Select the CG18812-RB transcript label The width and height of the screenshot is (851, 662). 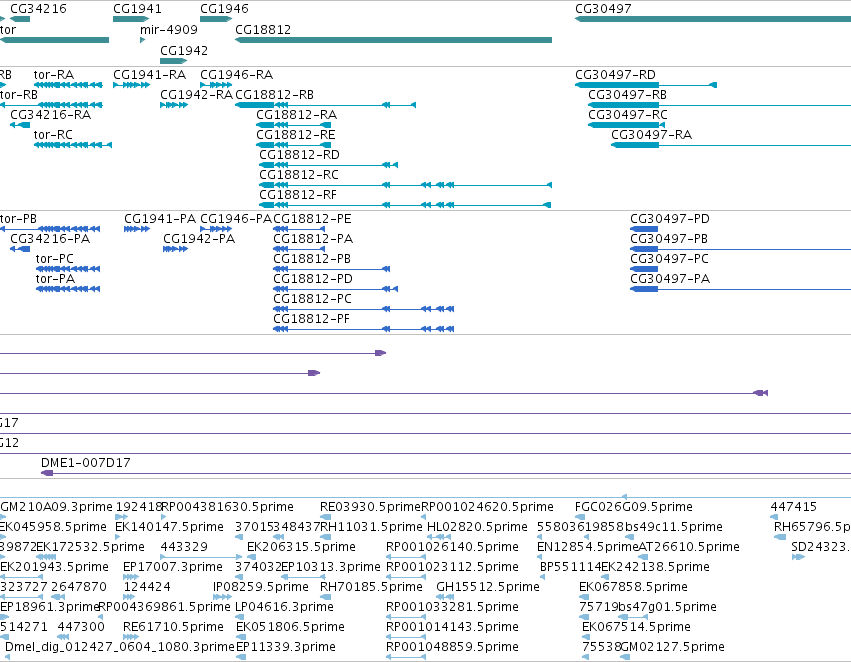point(275,94)
